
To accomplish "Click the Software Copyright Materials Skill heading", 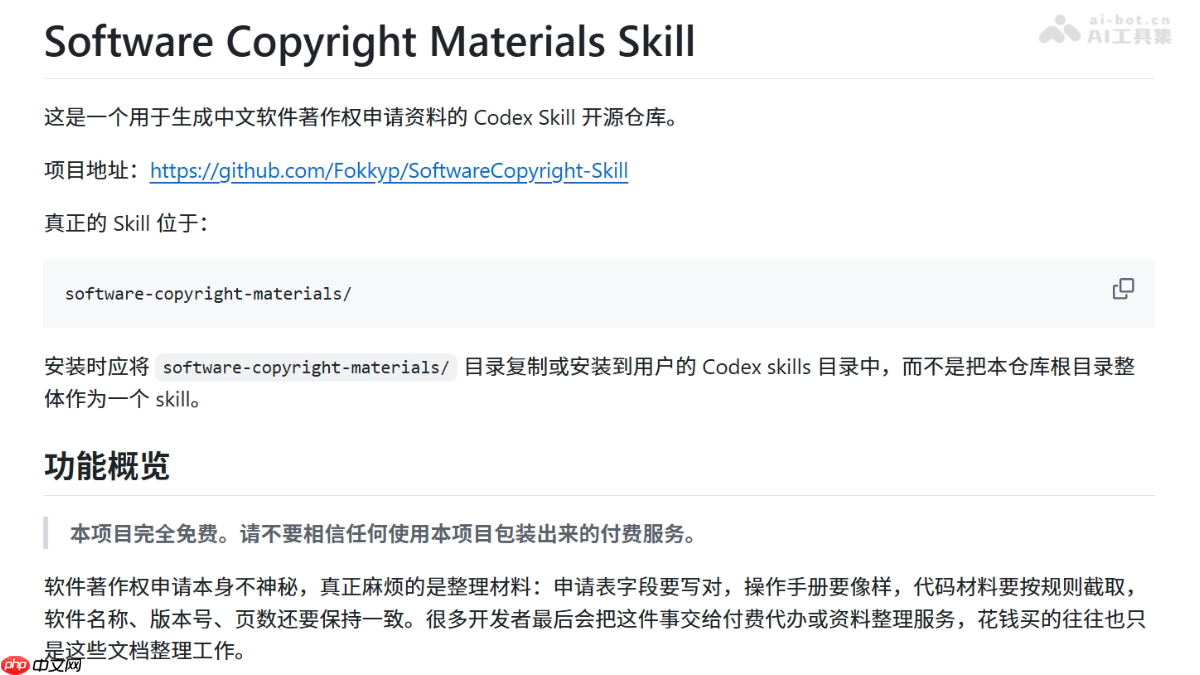I will [370, 42].
